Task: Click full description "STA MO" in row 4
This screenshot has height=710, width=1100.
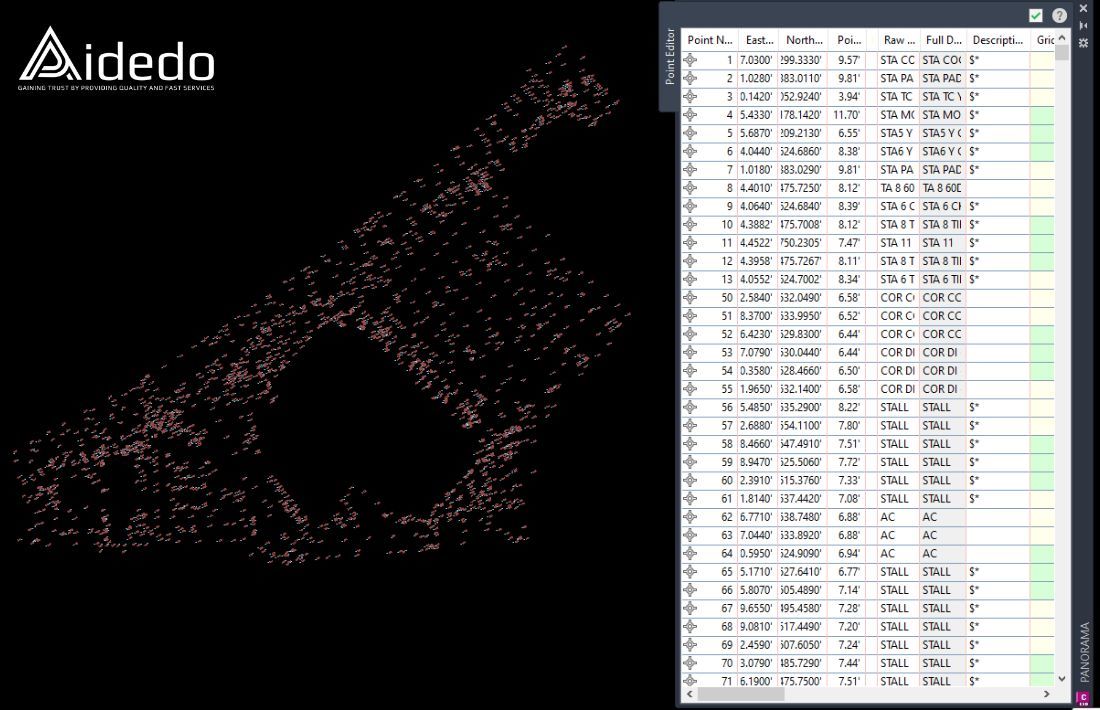Action: pos(944,115)
